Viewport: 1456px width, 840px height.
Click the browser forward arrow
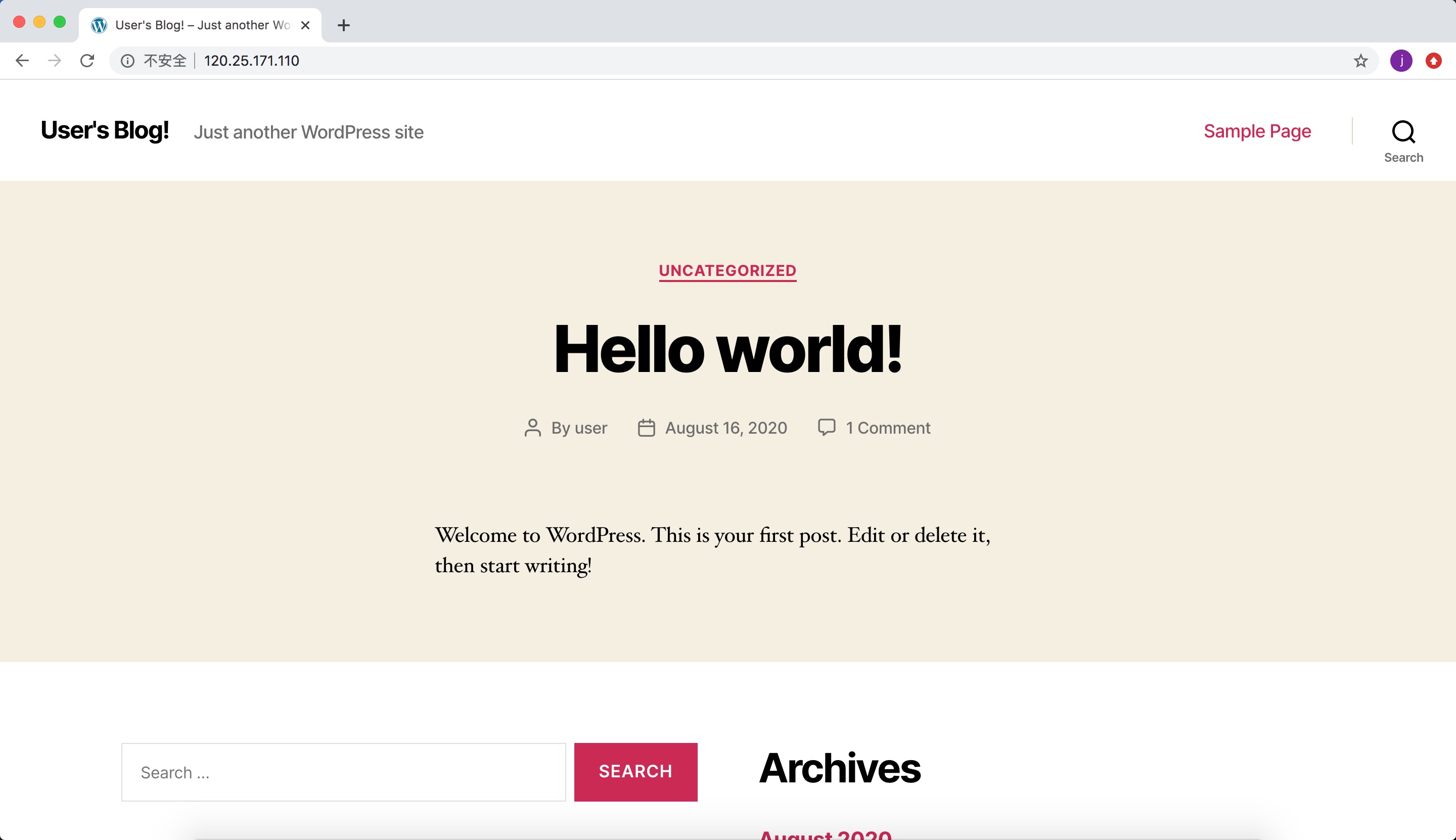pyautogui.click(x=55, y=61)
